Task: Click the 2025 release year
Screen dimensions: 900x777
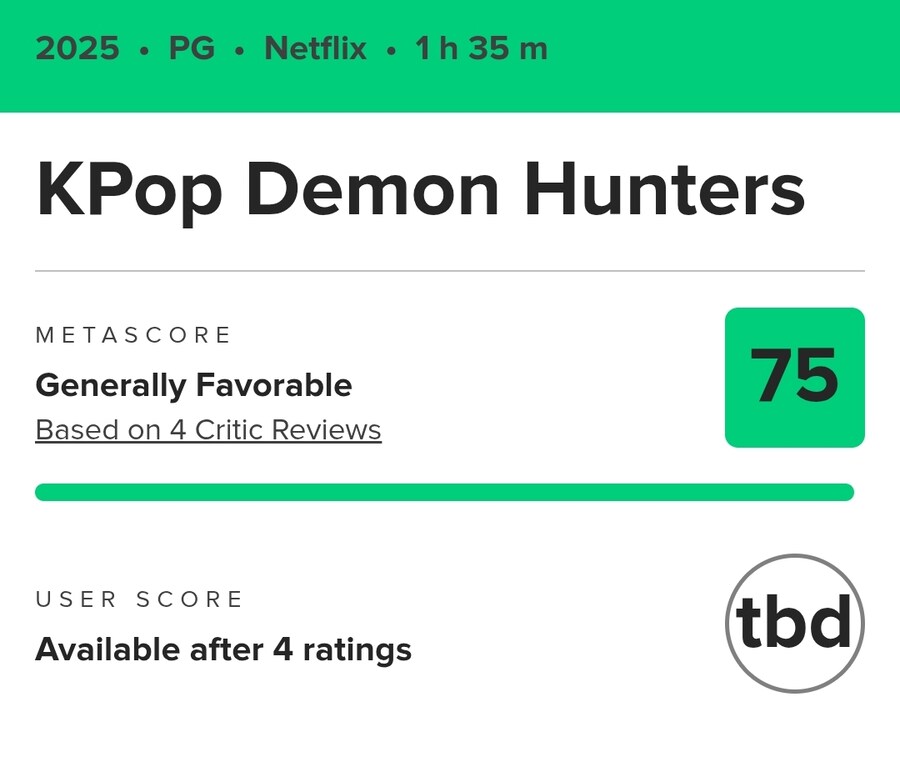Action: [x=77, y=48]
